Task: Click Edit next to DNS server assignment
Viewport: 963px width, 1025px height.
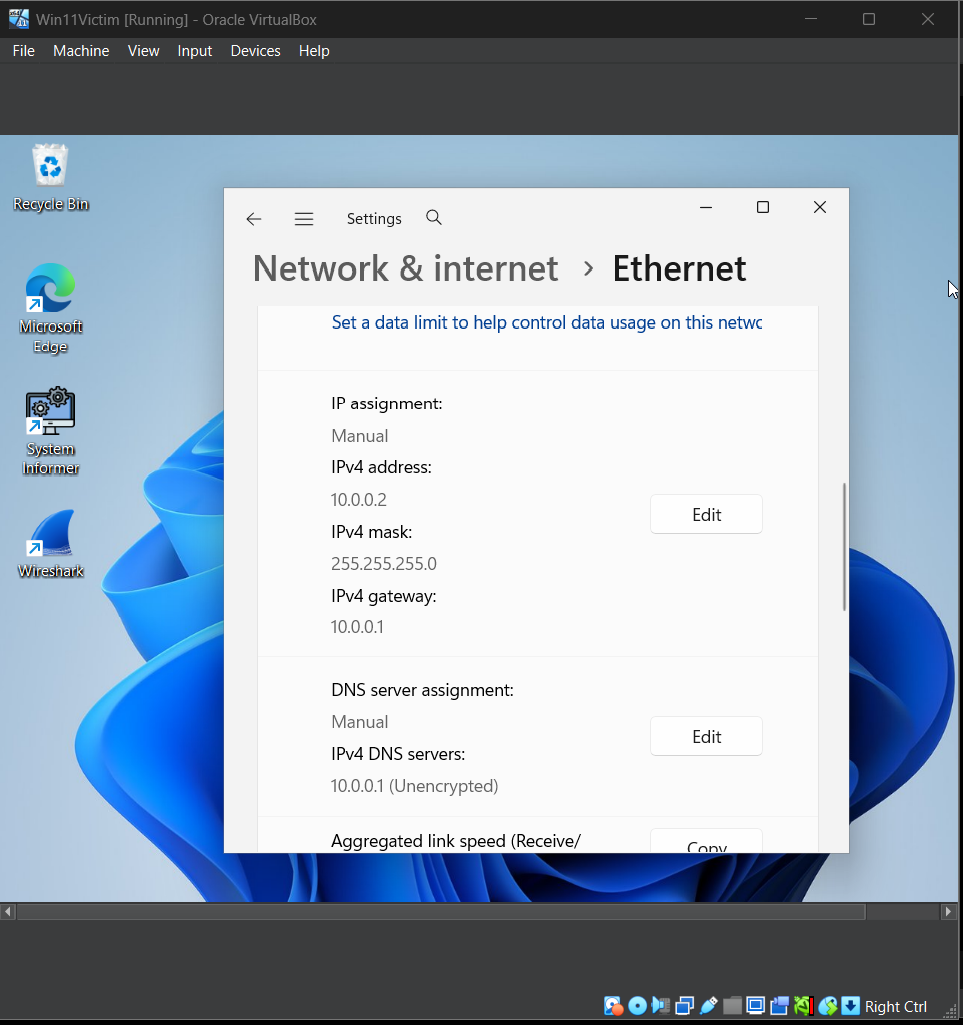Action: [x=706, y=736]
